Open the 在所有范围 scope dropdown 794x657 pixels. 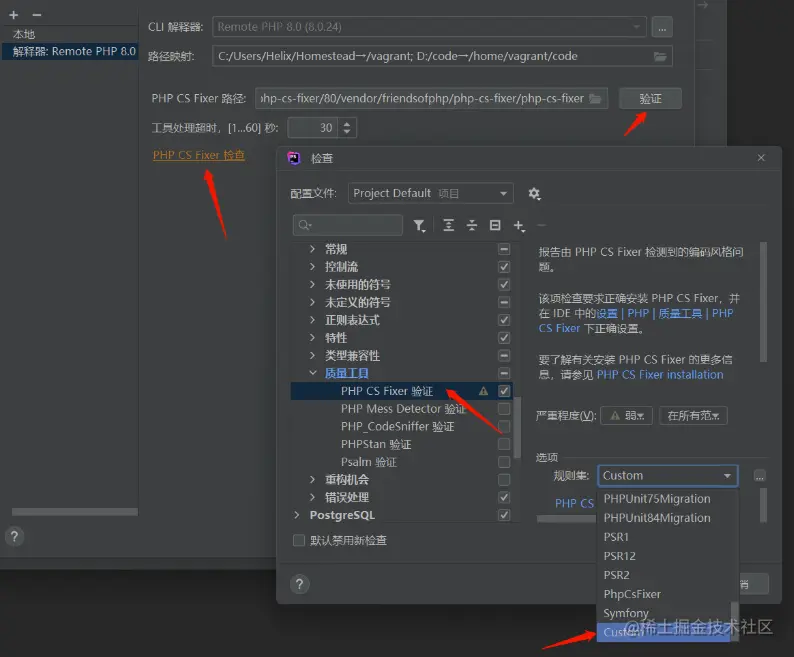(693, 416)
